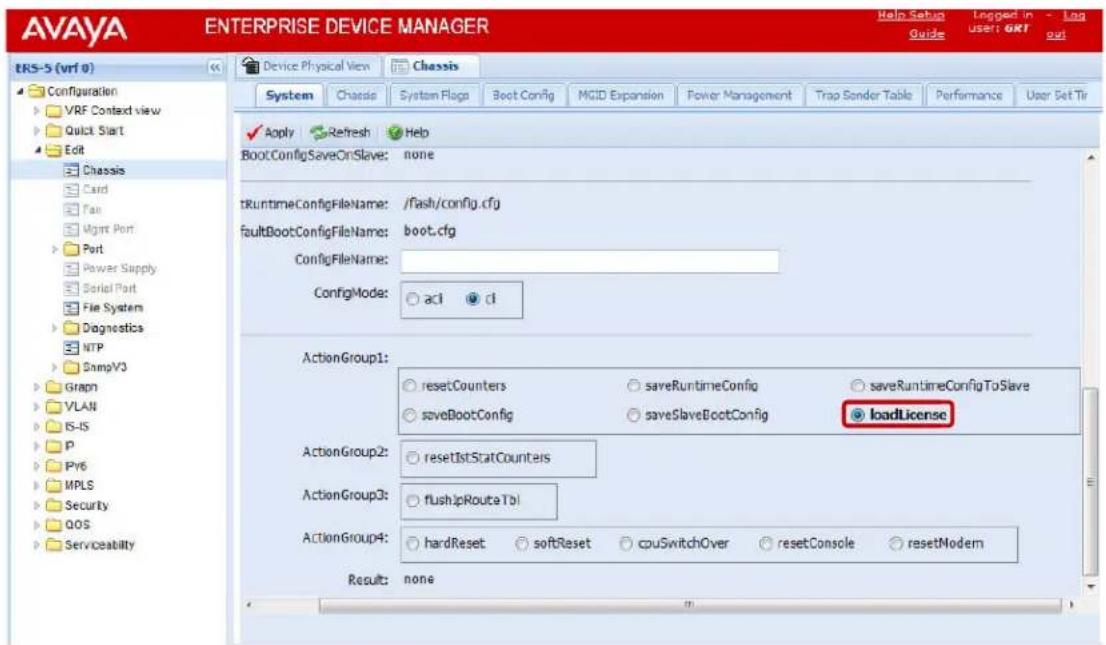Click the Security folder icon
This screenshot has width=1106, height=645.
(54, 505)
